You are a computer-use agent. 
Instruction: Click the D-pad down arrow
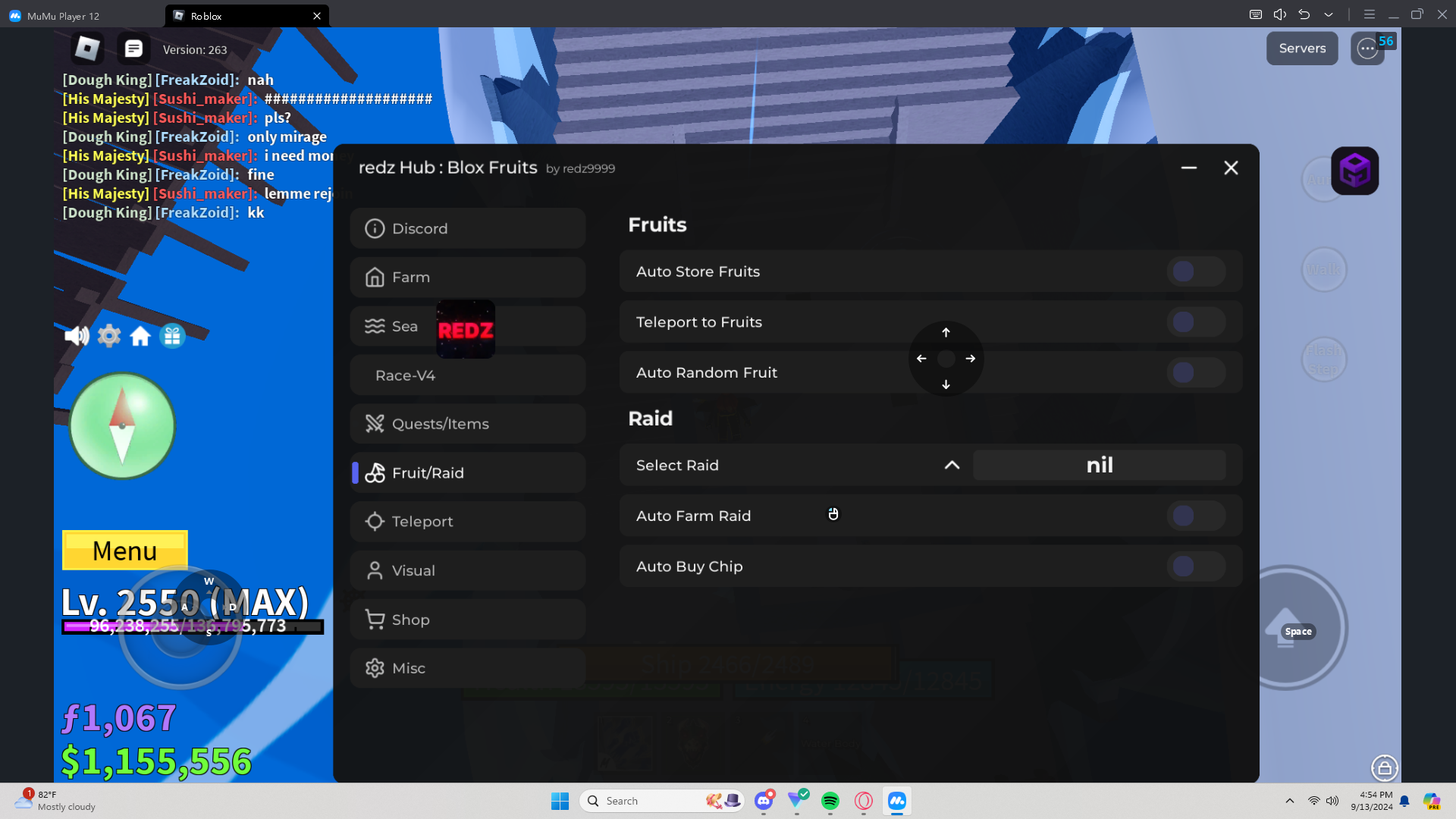(946, 384)
